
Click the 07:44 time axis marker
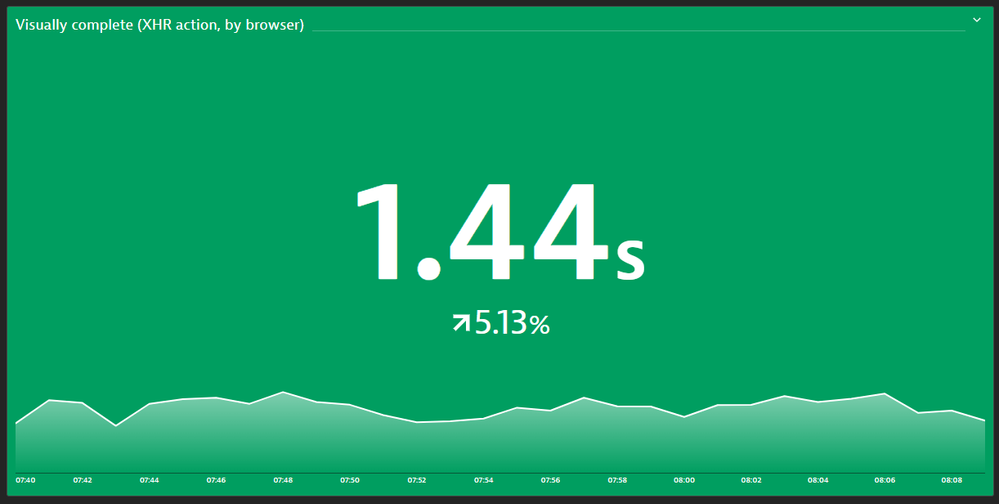[149, 480]
